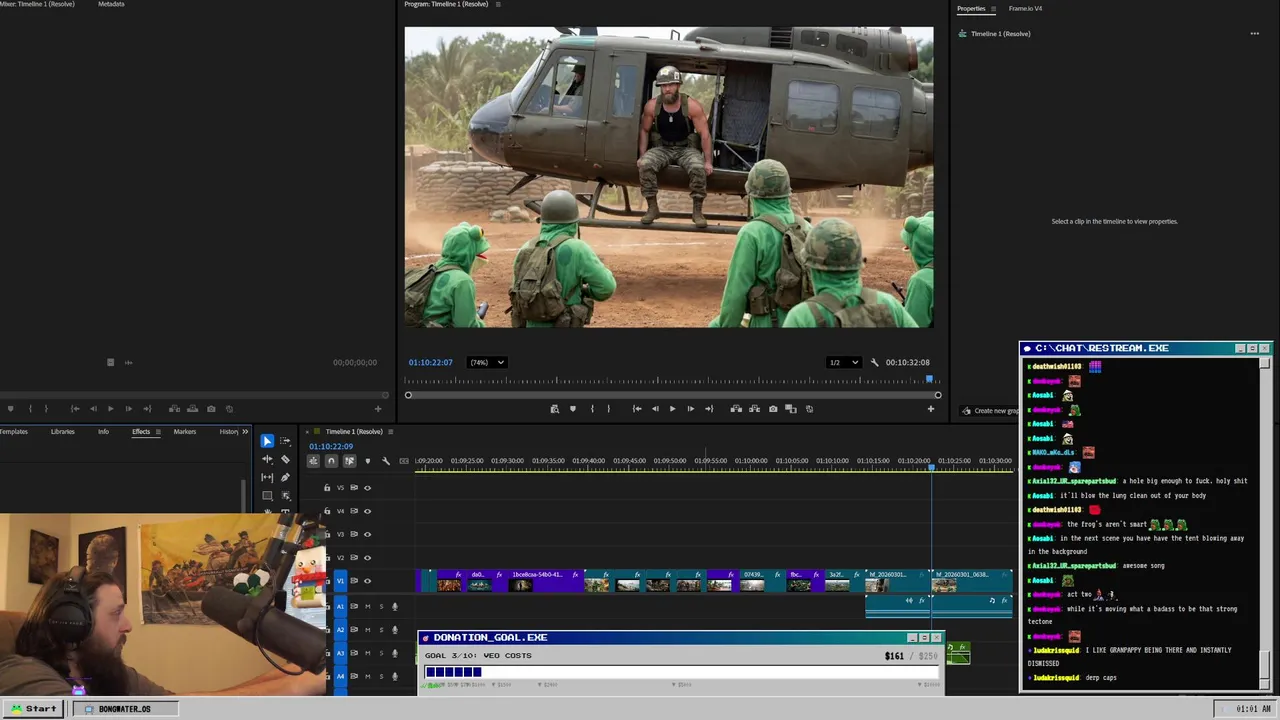
Task: Open Program monitor button editor plus
Action: click(x=930, y=408)
